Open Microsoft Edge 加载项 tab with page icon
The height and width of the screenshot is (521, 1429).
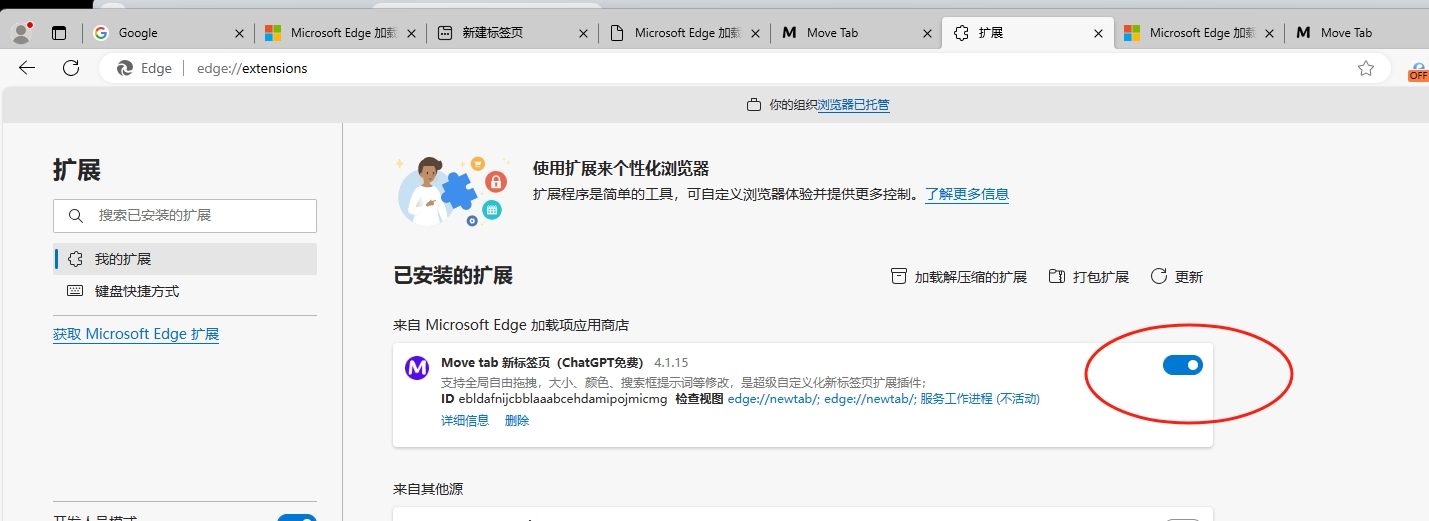[x=685, y=33]
